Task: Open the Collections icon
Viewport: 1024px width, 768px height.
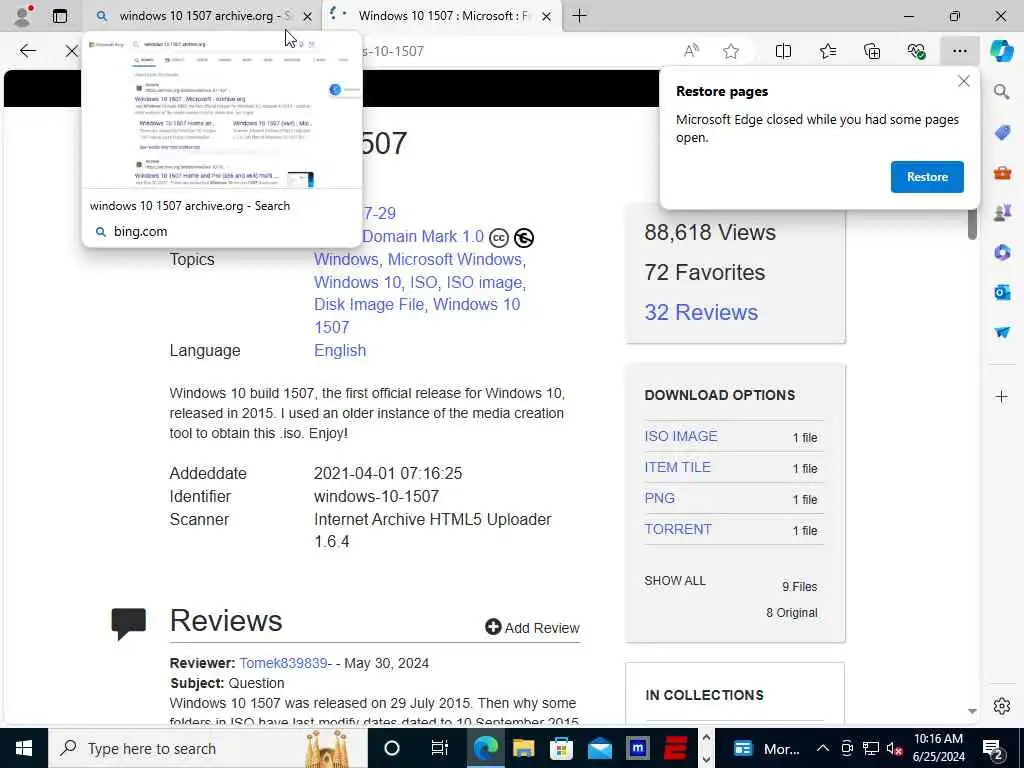Action: tap(872, 51)
